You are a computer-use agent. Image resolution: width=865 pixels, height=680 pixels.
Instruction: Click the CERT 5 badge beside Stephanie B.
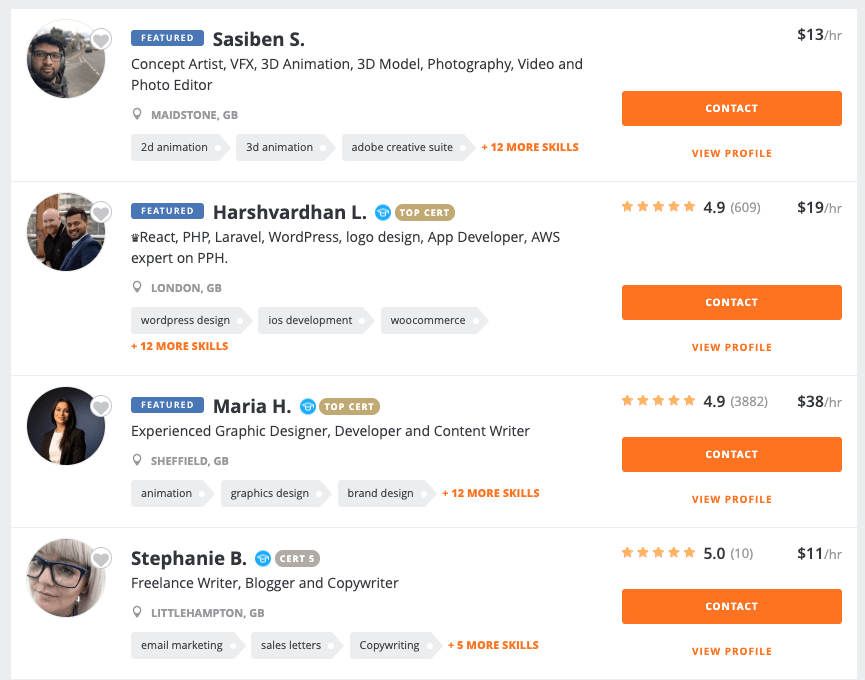297,559
